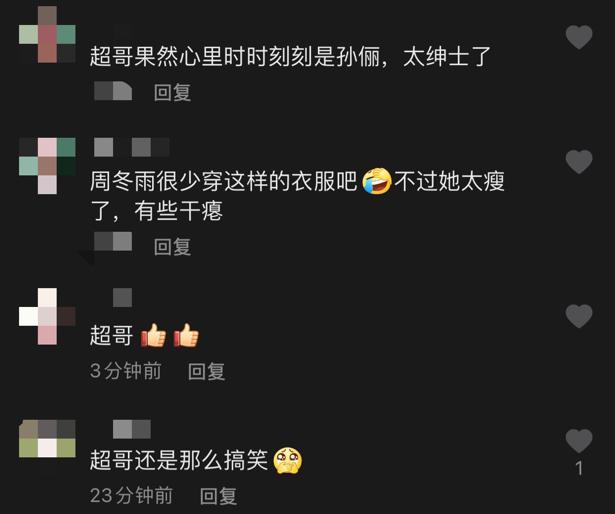The width and height of the screenshot is (615, 514).
Task: Open avatar of the 周冬雨 commenter
Action: [x=47, y=166]
